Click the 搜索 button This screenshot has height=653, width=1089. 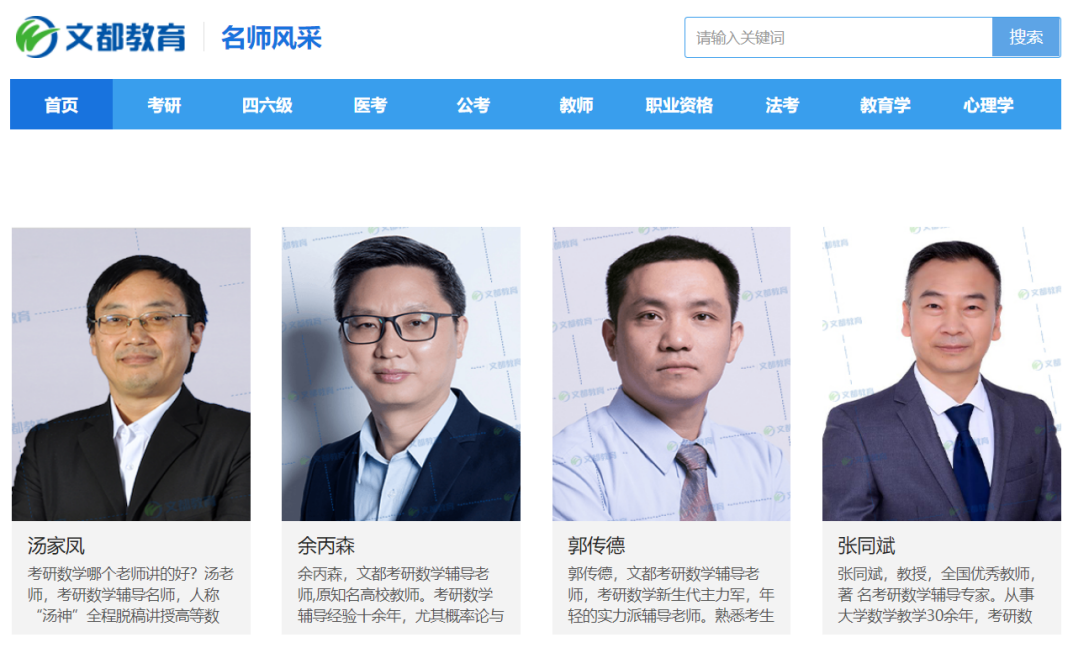[1026, 38]
